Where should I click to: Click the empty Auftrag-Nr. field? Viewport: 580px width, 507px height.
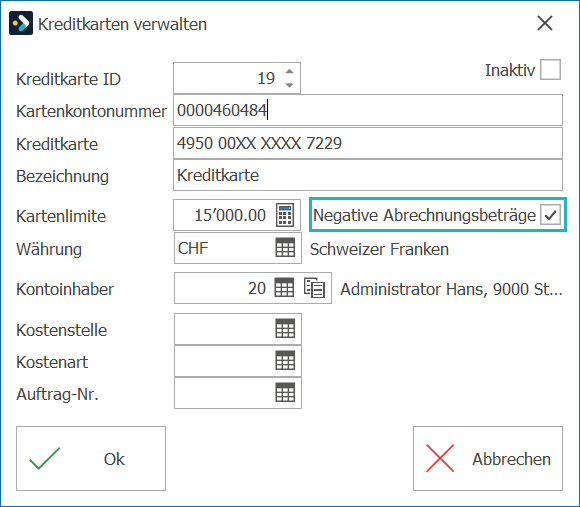tap(237, 393)
